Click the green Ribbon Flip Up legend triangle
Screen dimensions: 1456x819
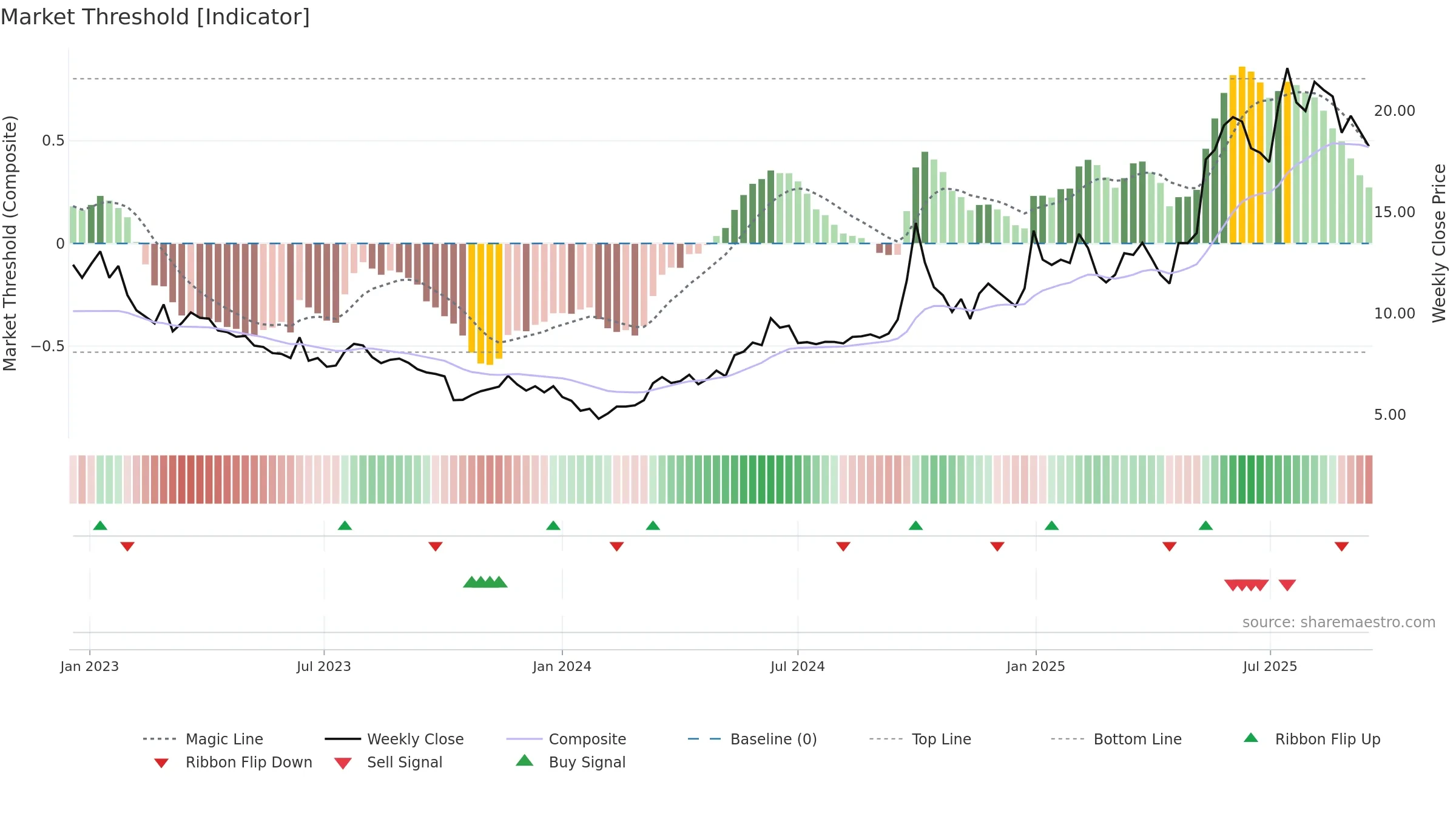(x=1251, y=738)
